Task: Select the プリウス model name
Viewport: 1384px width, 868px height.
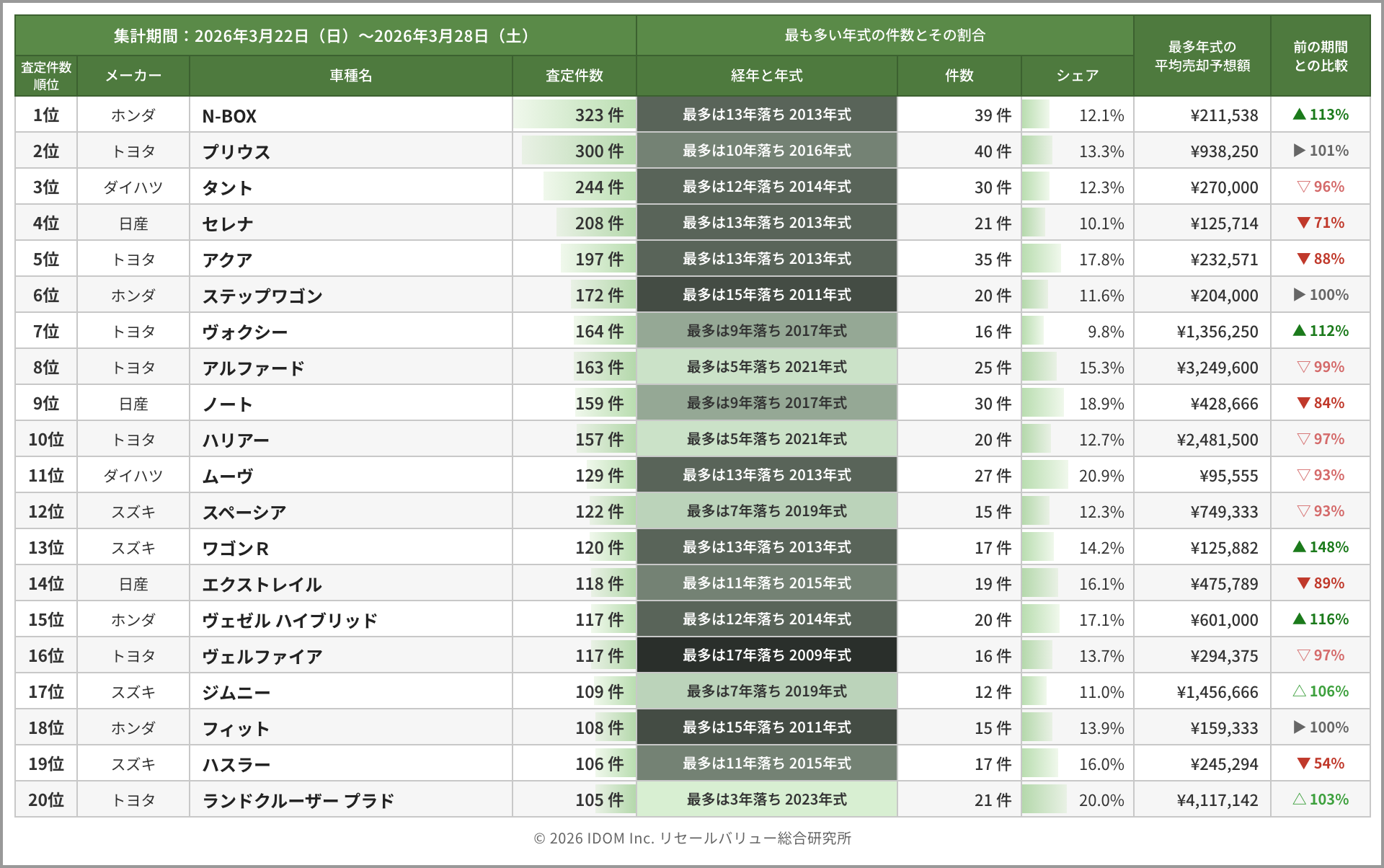Action: pos(236,151)
